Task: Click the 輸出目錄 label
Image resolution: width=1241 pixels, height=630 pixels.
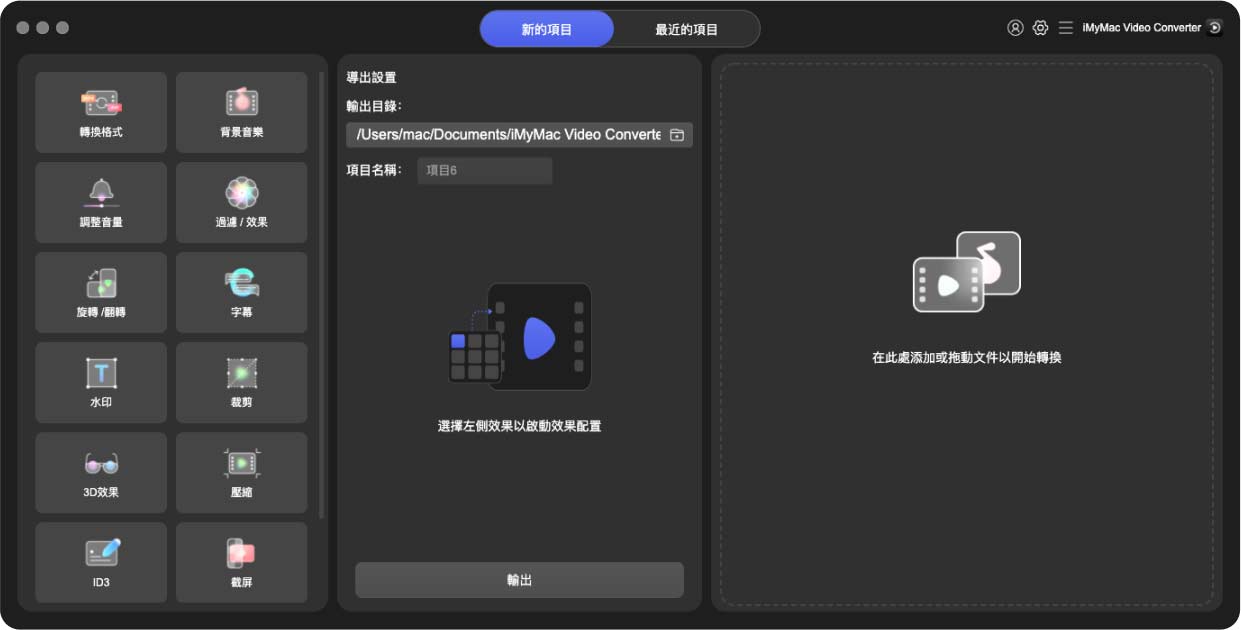Action: pyautogui.click(x=374, y=106)
